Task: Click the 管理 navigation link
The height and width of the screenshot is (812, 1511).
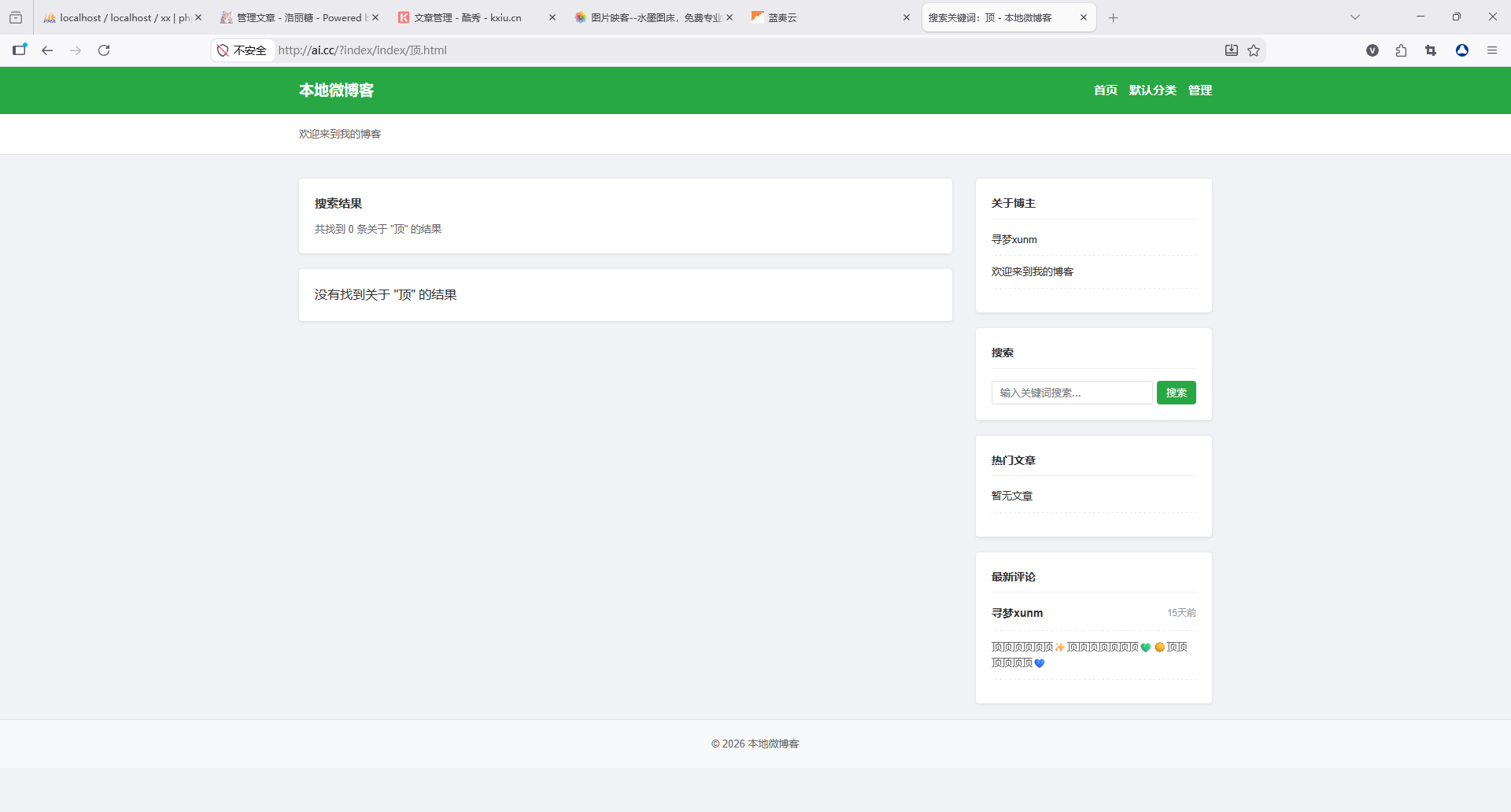Action: coord(1199,90)
